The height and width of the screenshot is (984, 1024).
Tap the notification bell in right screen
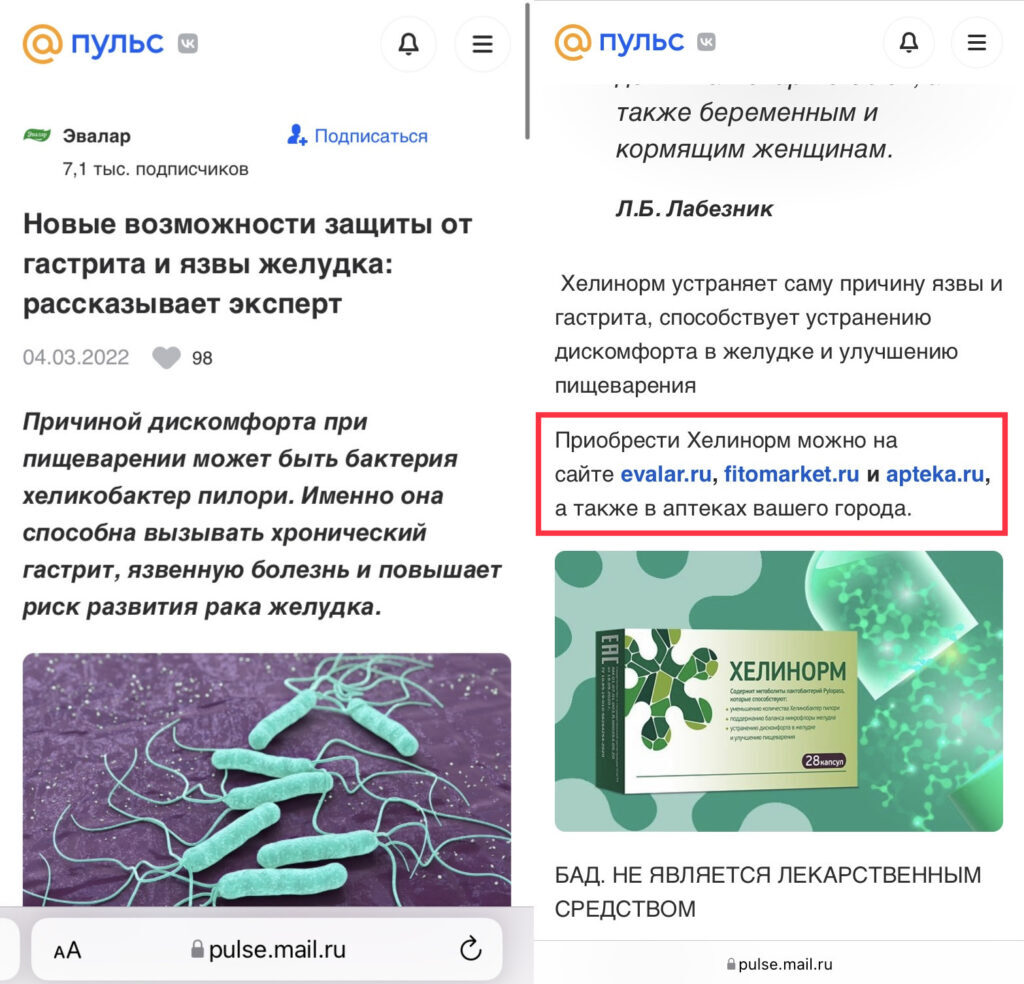point(908,43)
